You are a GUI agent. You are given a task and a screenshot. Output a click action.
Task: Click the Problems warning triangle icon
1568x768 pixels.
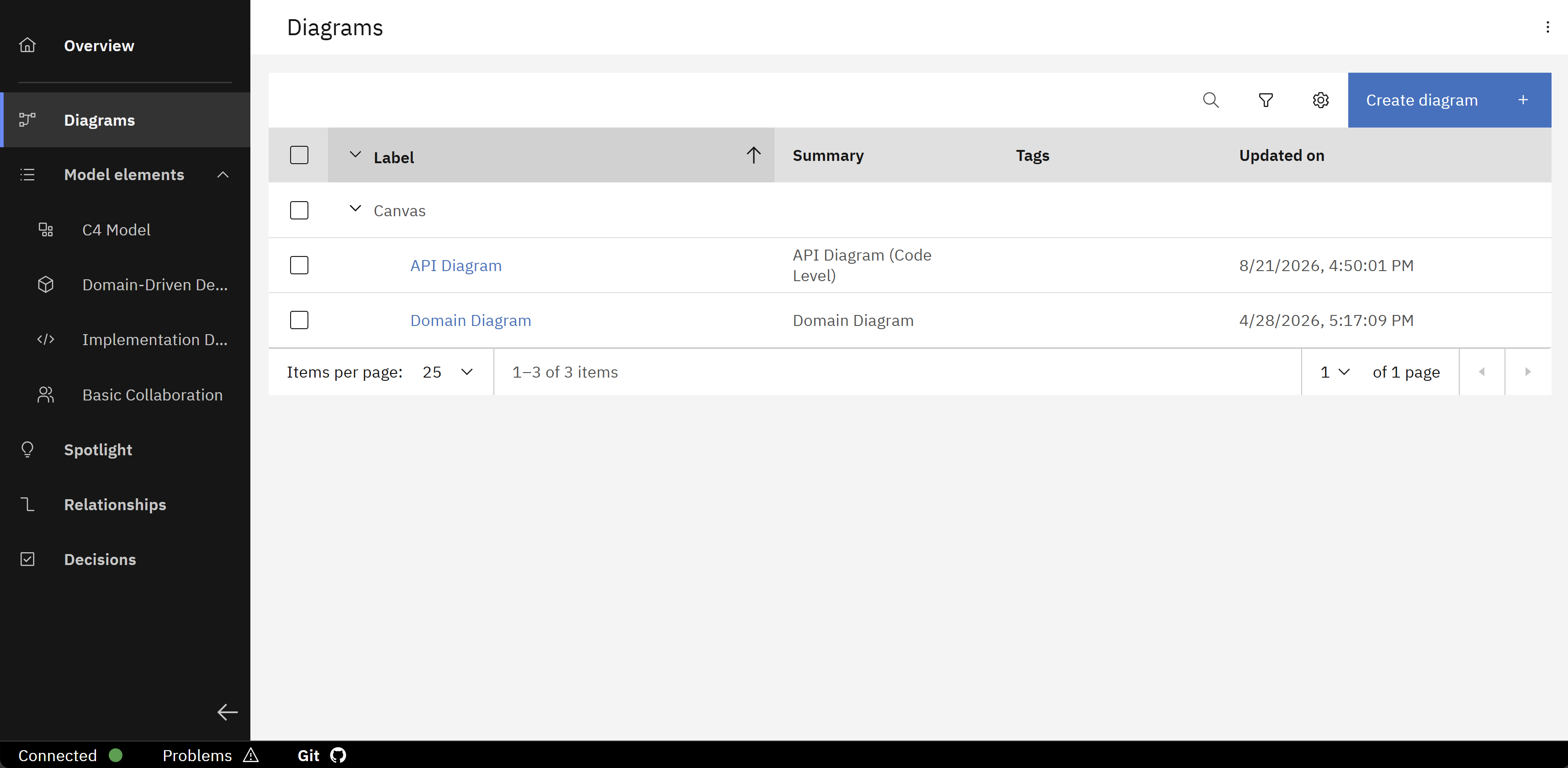click(251, 755)
